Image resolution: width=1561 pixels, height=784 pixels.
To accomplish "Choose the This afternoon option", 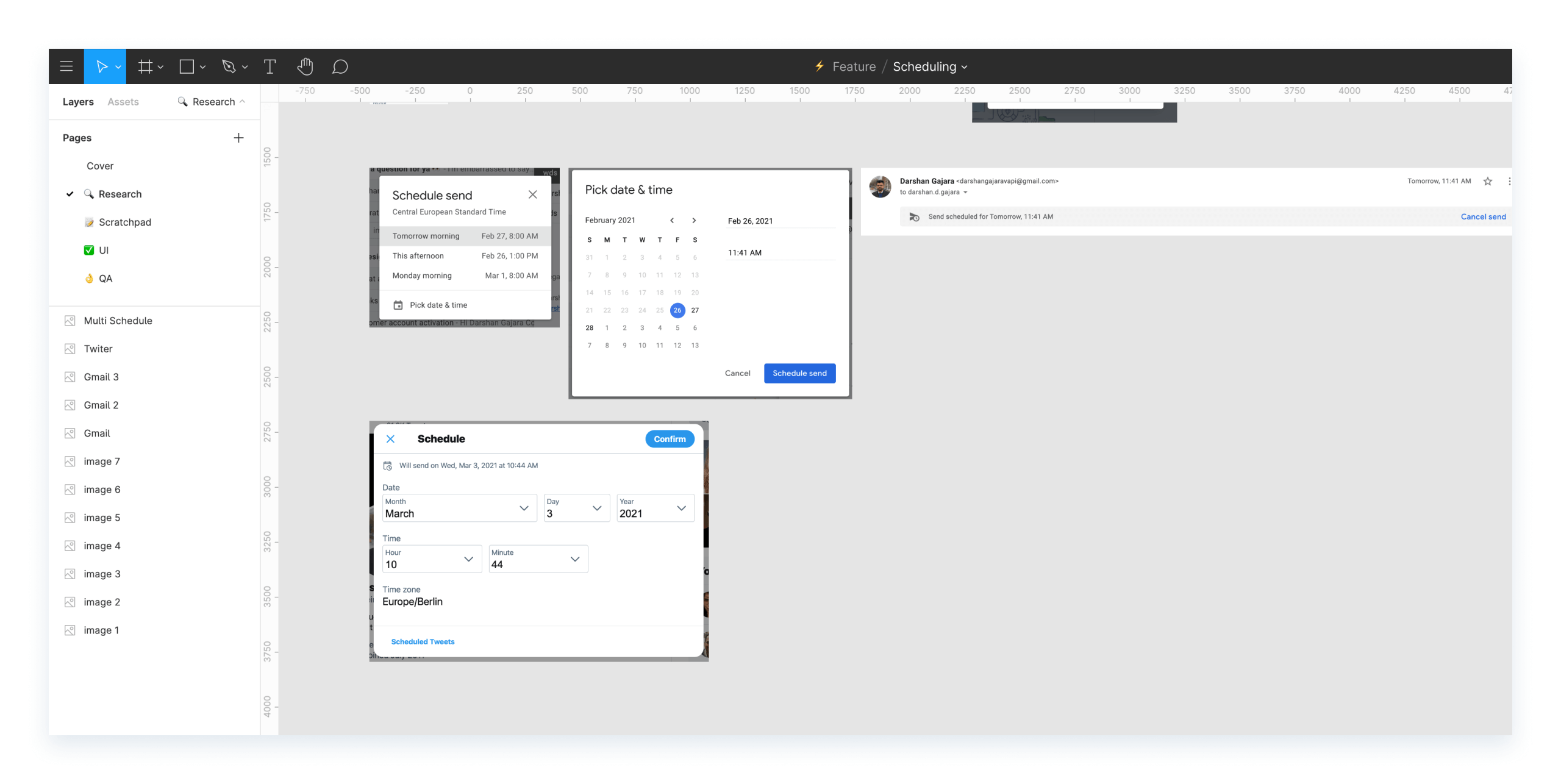I will (465, 256).
